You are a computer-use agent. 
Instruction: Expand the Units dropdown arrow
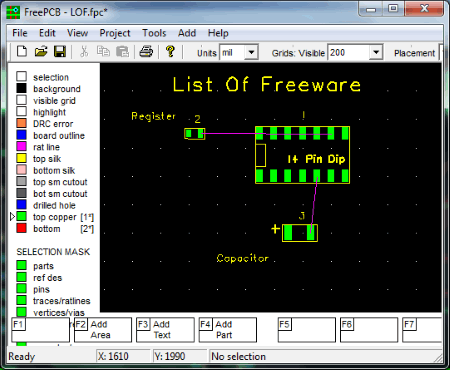point(251,52)
